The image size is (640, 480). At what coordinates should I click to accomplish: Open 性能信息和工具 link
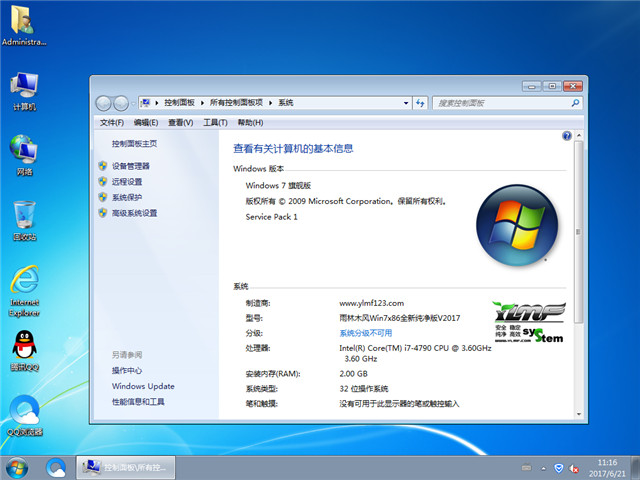pyautogui.click(x=138, y=402)
